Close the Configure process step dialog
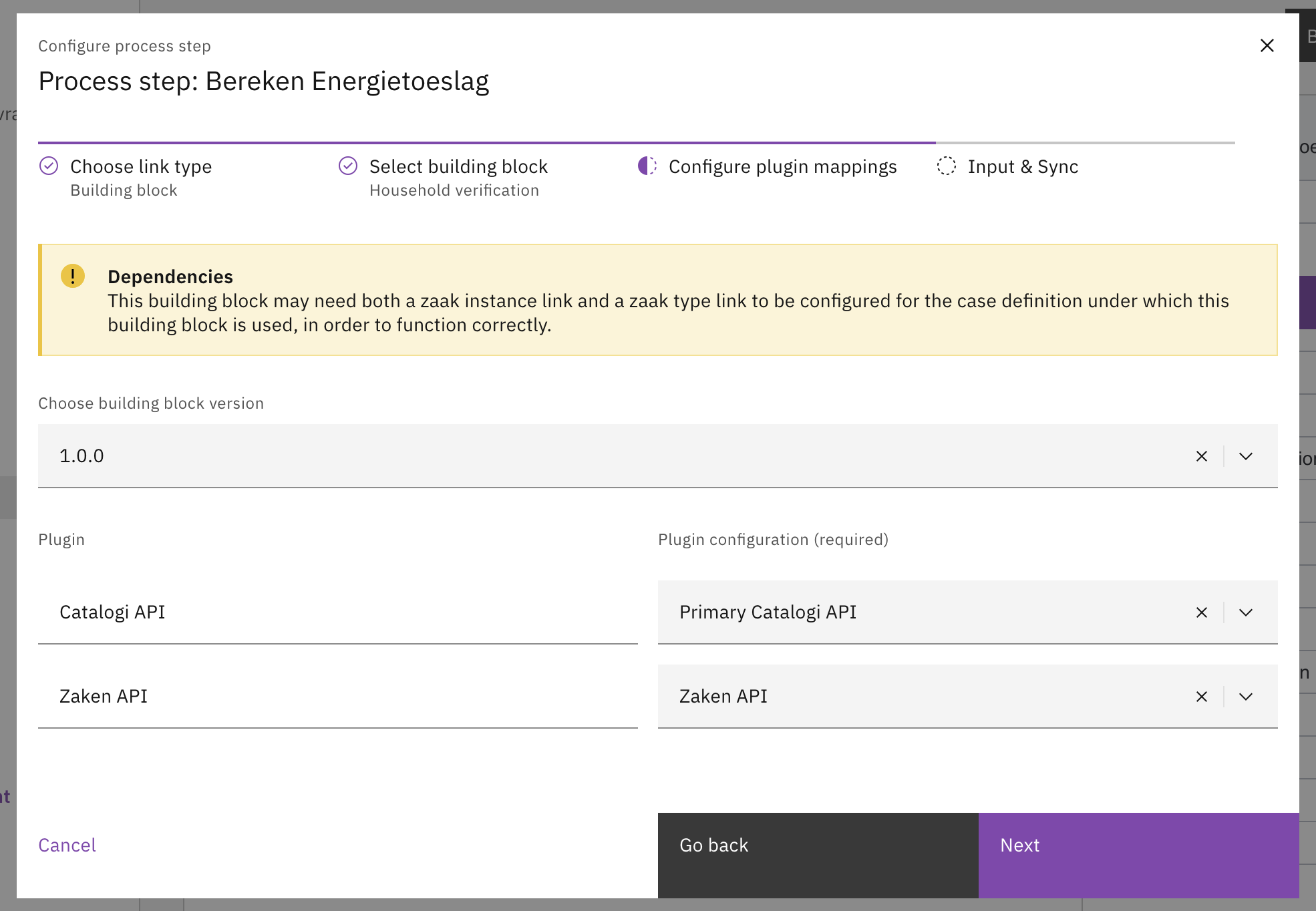This screenshot has height=911, width=1316. 1267,45
